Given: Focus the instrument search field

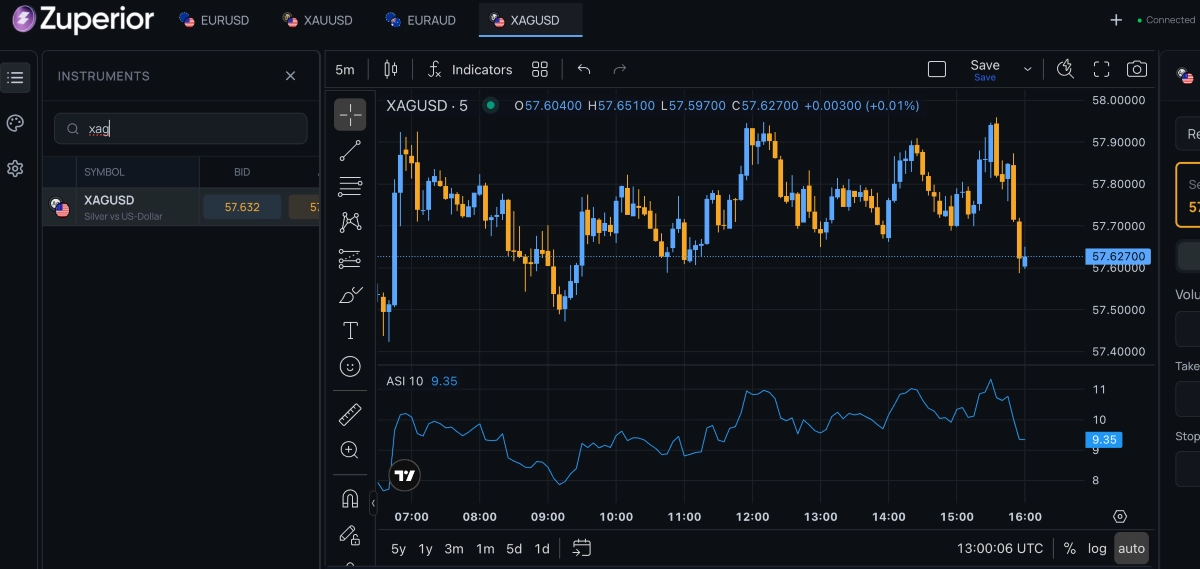Looking at the screenshot, I should click(181, 129).
